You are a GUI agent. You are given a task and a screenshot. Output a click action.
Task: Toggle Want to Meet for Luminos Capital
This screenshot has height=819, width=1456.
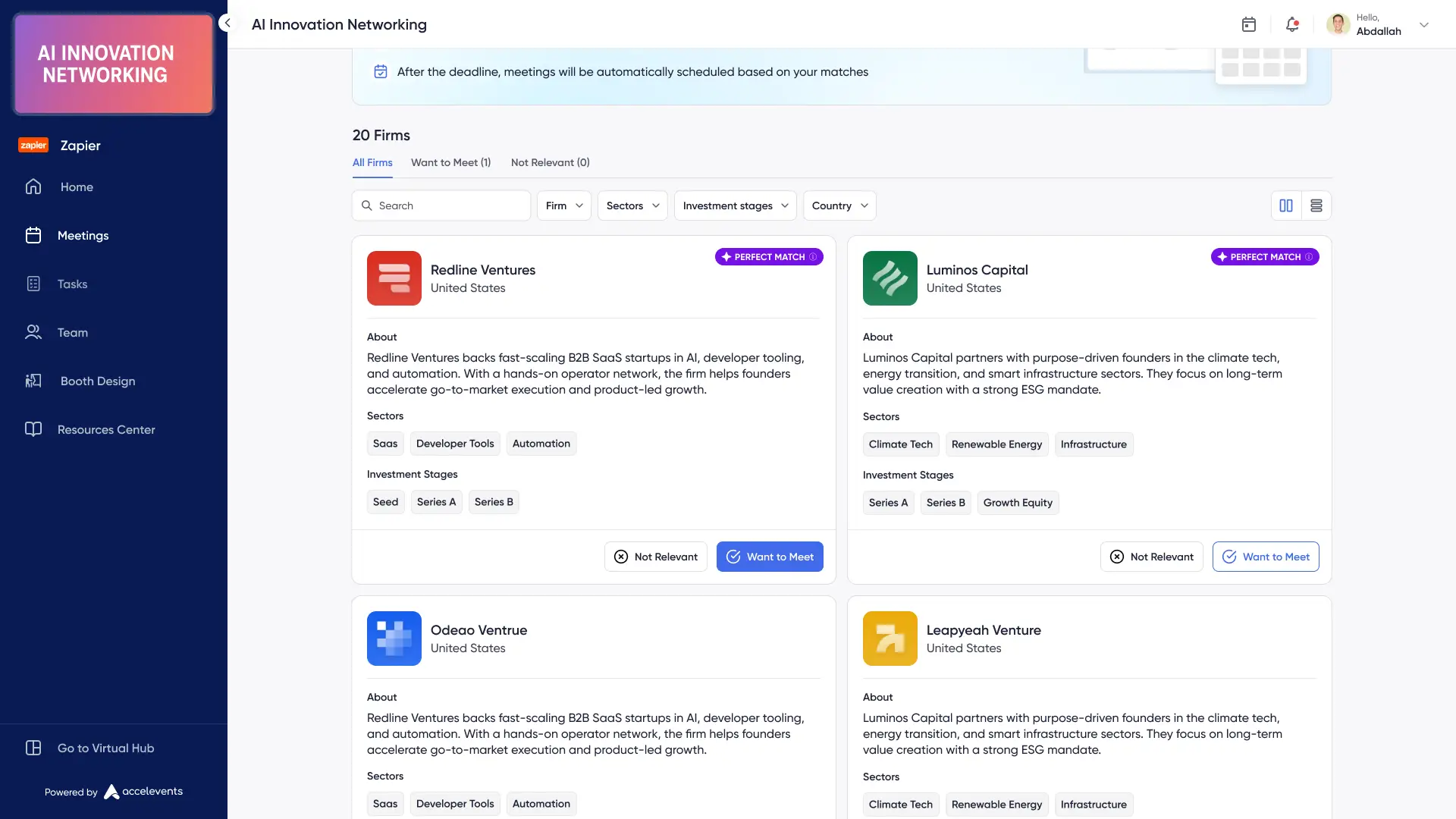[1265, 557]
